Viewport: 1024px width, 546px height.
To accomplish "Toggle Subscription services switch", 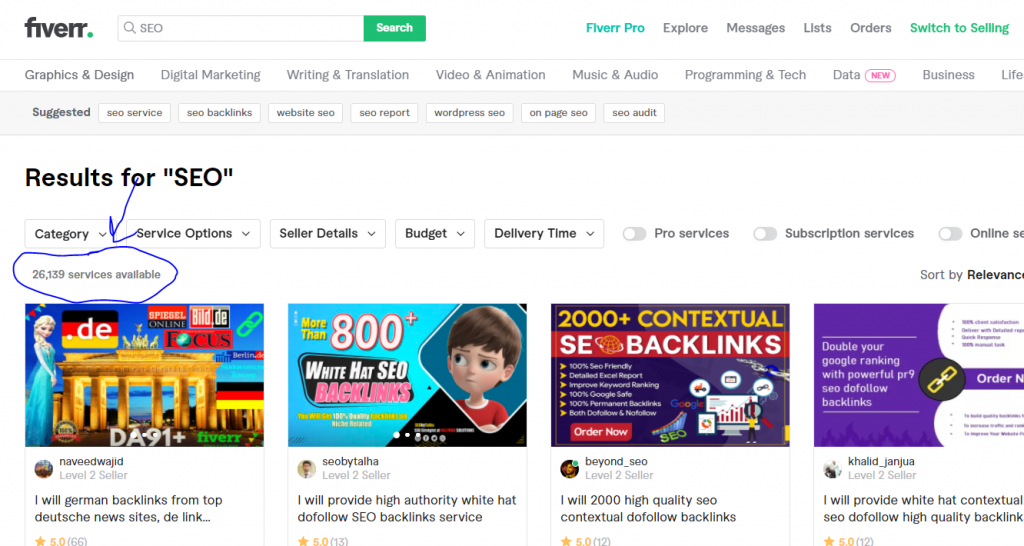I will 765,233.
